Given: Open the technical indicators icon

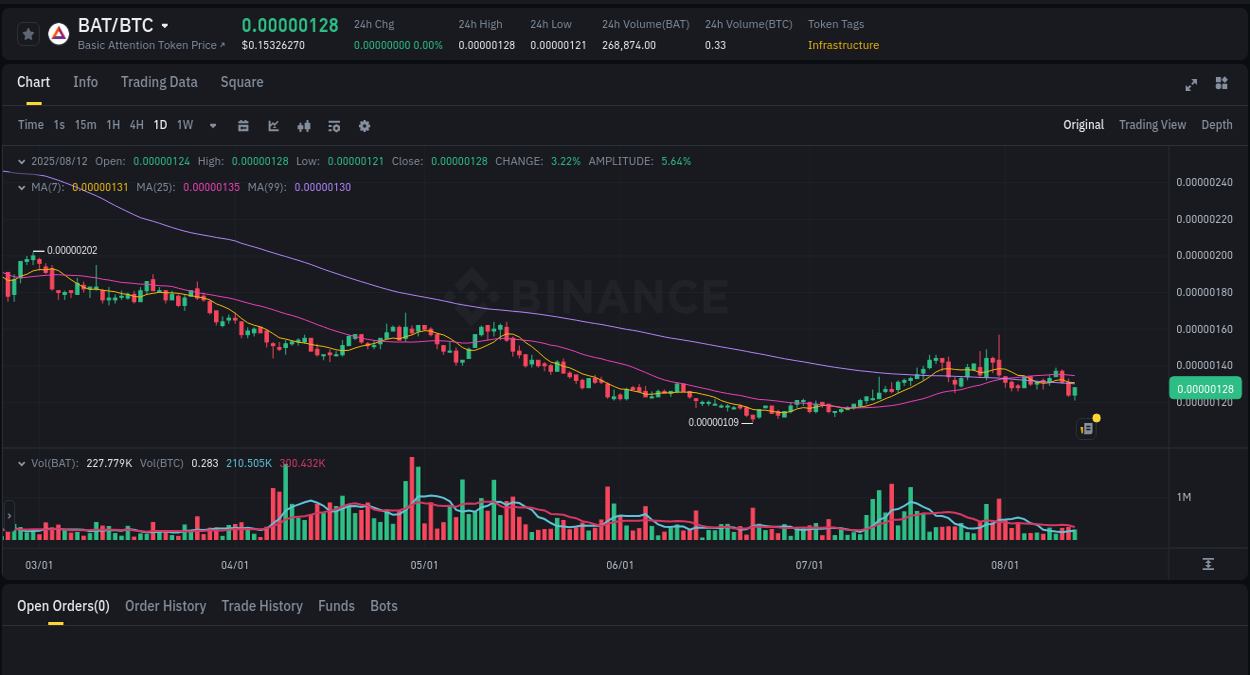Looking at the screenshot, I should click(x=274, y=126).
